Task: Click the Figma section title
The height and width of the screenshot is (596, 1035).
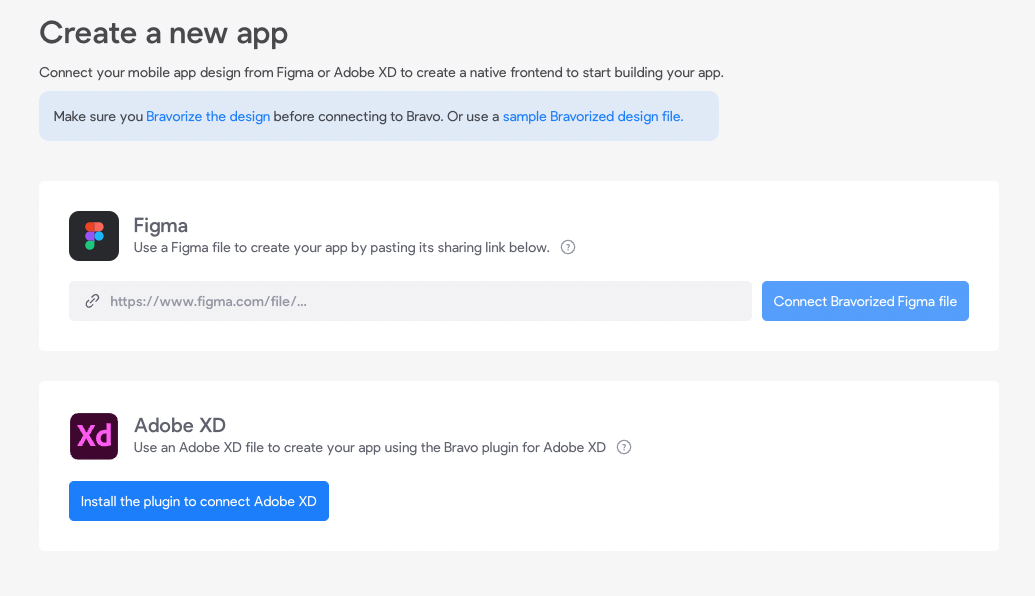Action: [161, 225]
